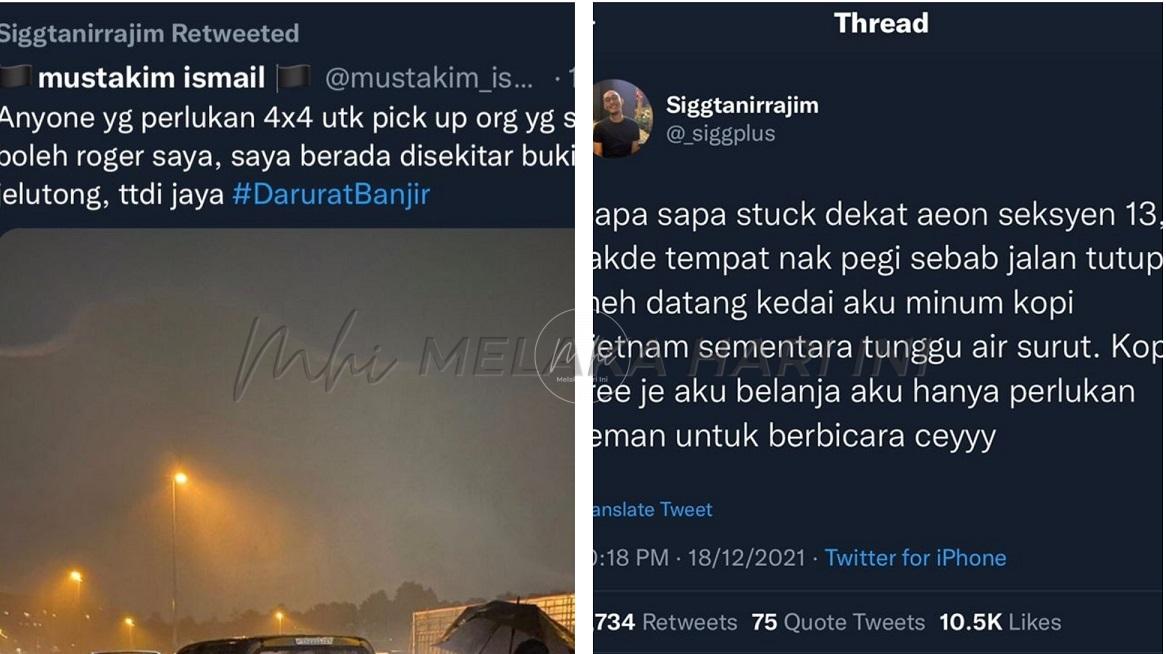Open the Siggtanirrajim Retweeted label
Viewport: 1166px width, 654px height.
point(149,33)
